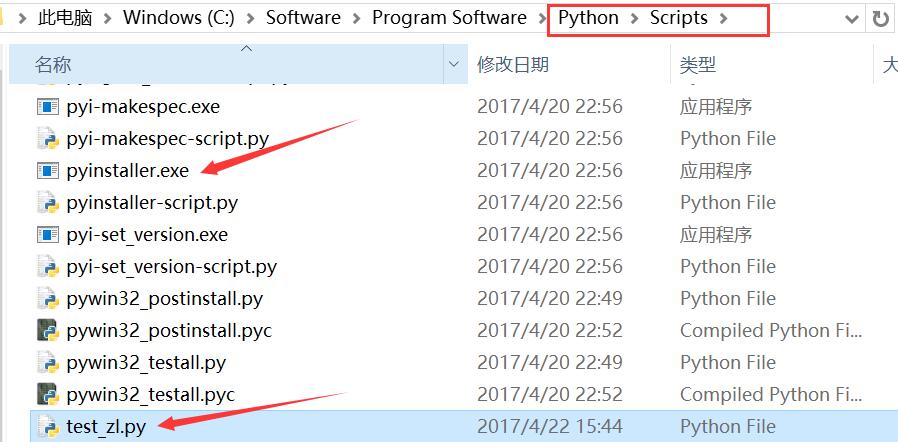This screenshot has height=442, width=898.
Task: Select the file name pywin32_testall.py
Action: click(146, 362)
